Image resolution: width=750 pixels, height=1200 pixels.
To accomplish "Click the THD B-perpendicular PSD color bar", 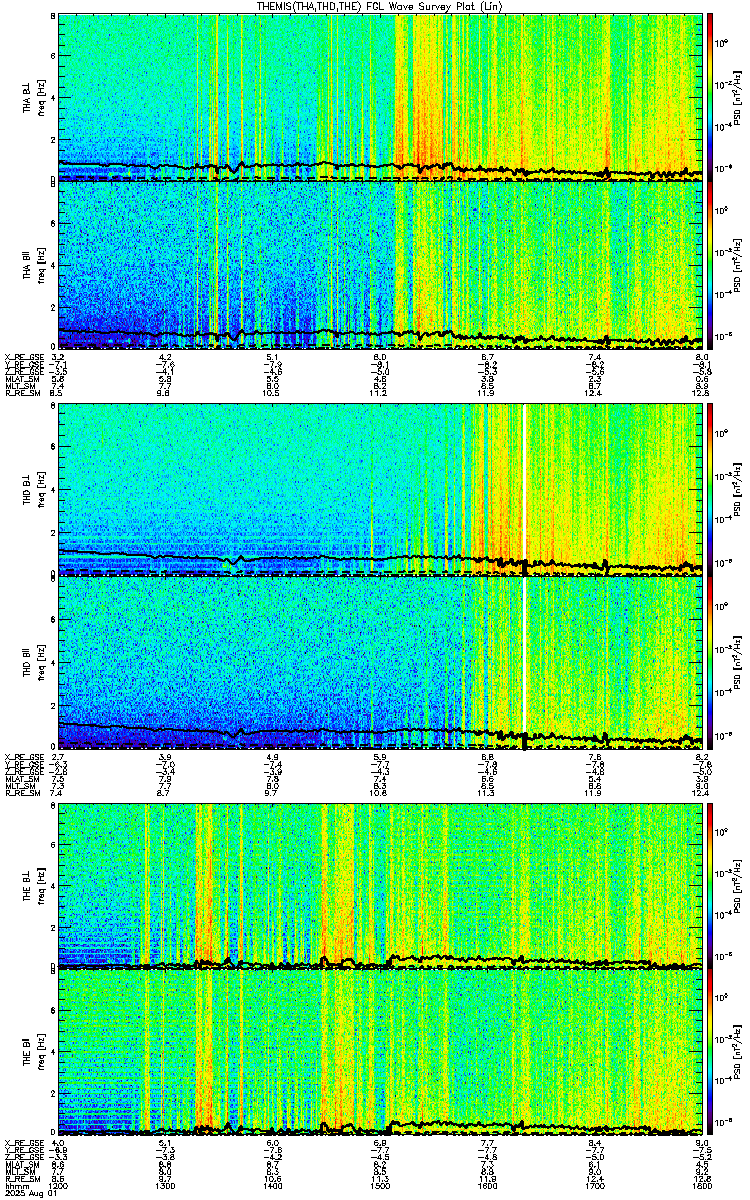I will (x=710, y=489).
